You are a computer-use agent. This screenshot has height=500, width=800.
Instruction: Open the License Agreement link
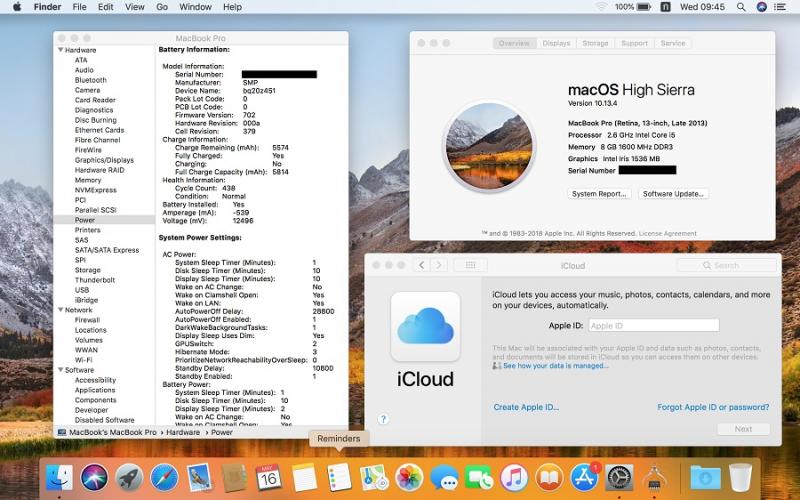coord(667,234)
